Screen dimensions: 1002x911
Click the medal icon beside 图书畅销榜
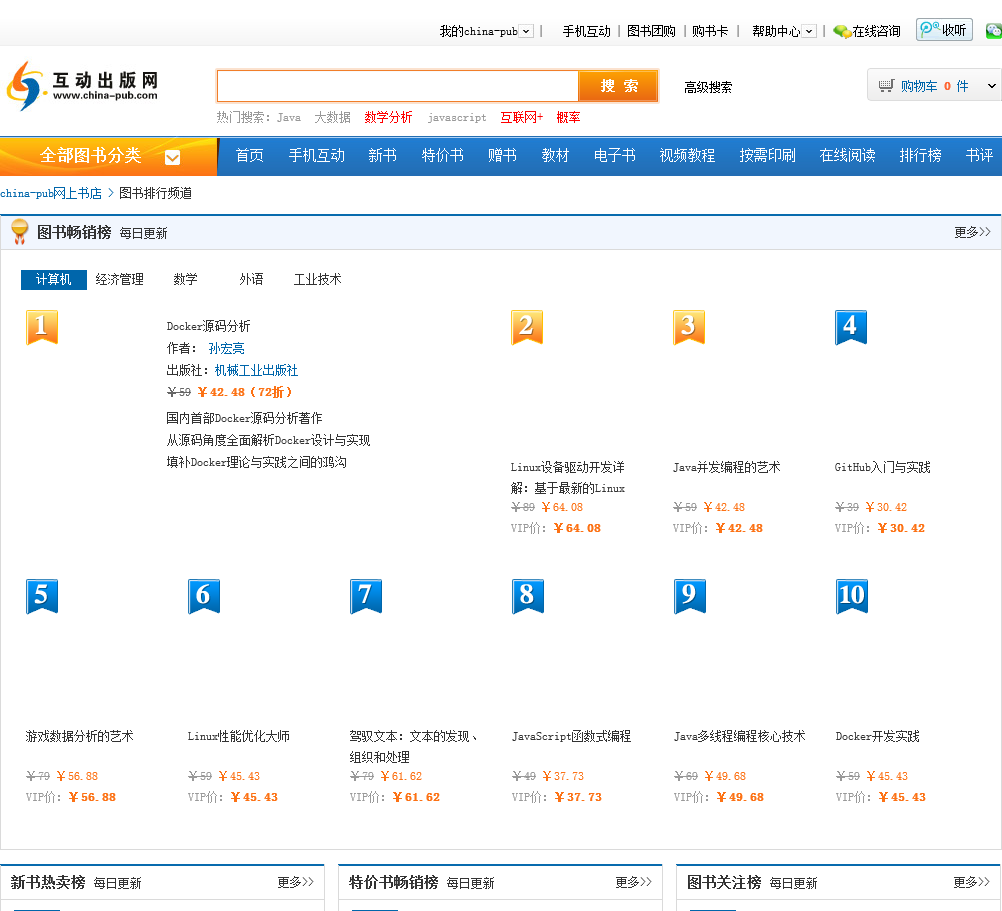pos(20,232)
